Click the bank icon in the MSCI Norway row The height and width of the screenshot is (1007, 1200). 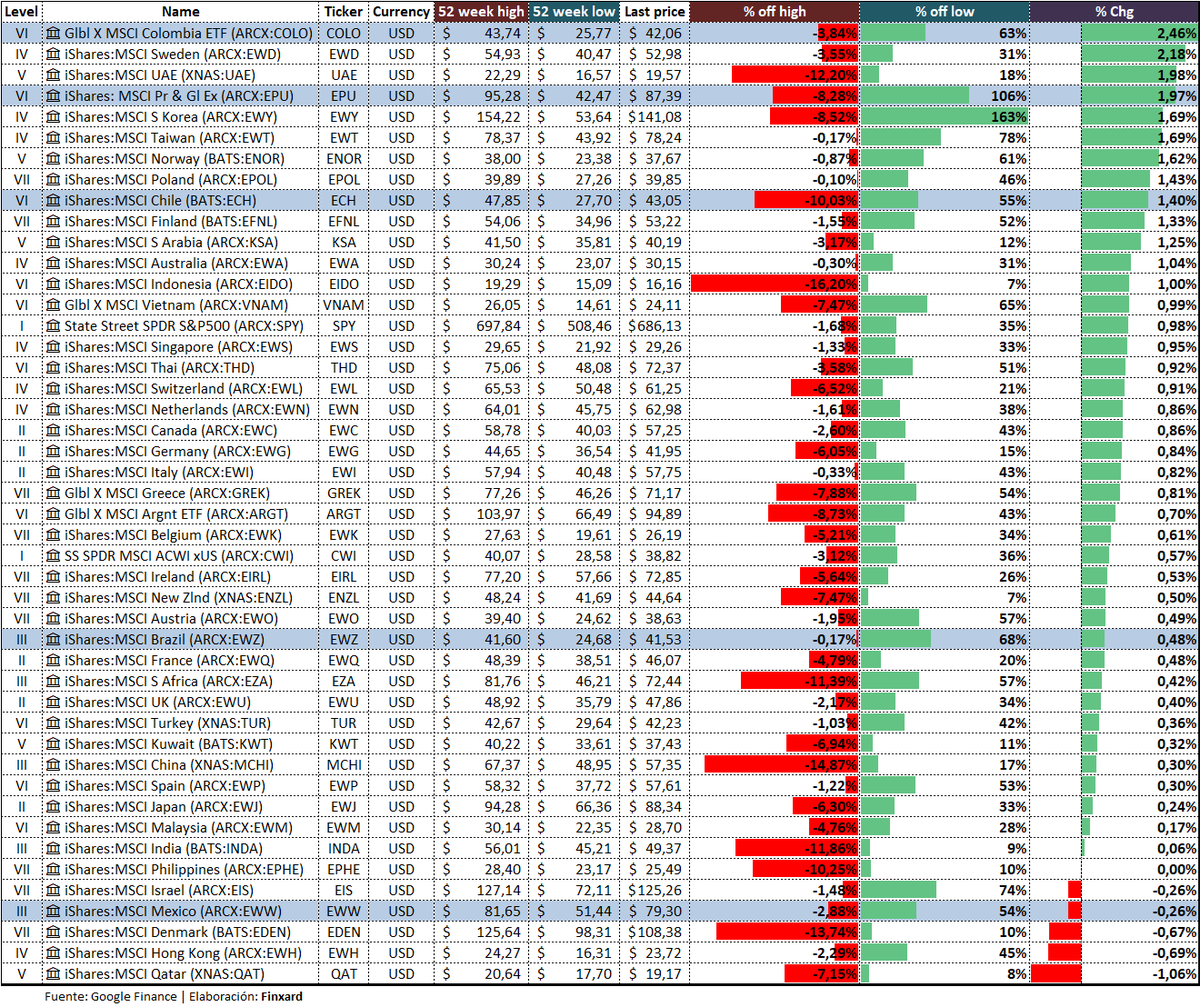(x=53, y=159)
